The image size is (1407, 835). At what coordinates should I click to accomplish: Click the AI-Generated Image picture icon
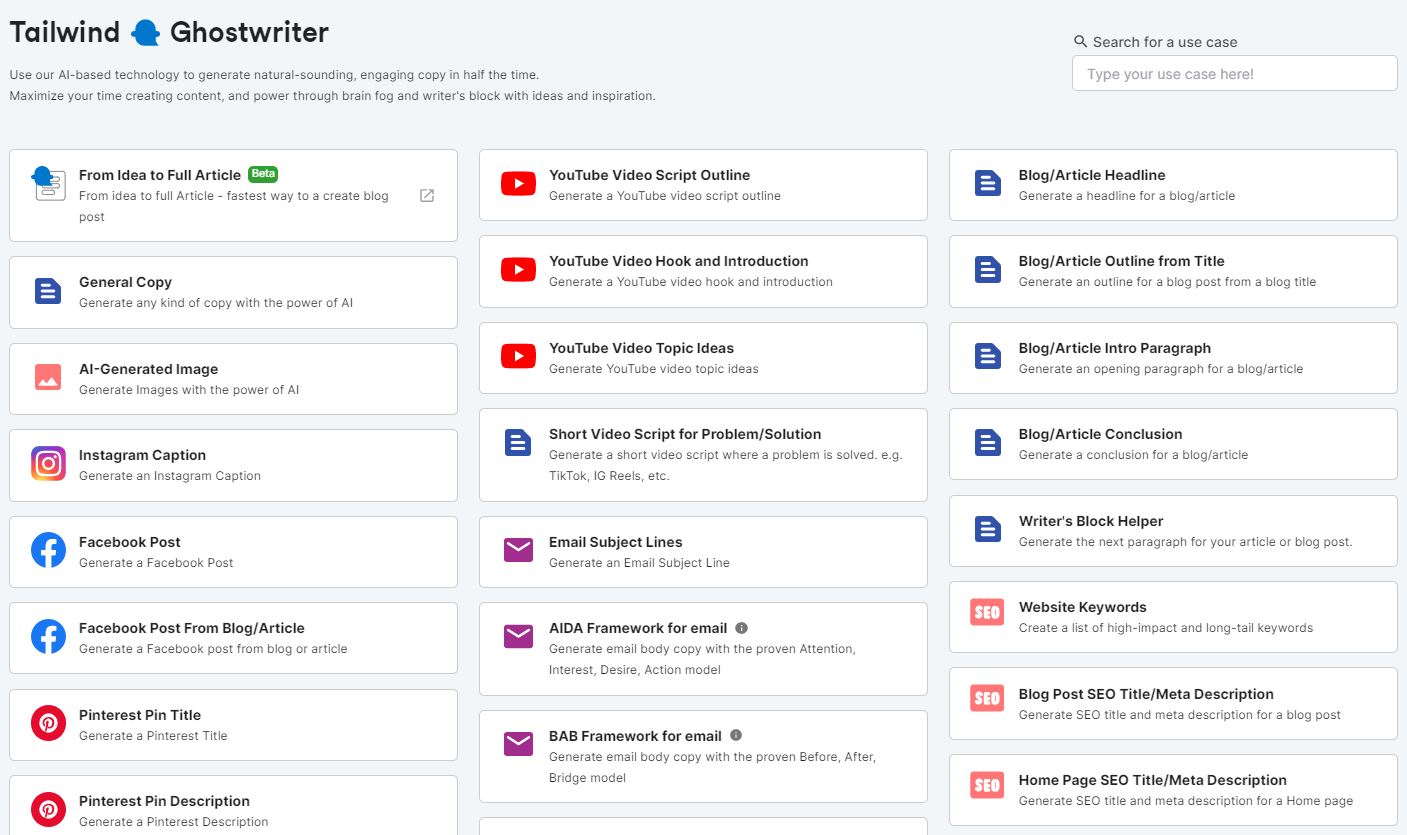click(x=48, y=378)
